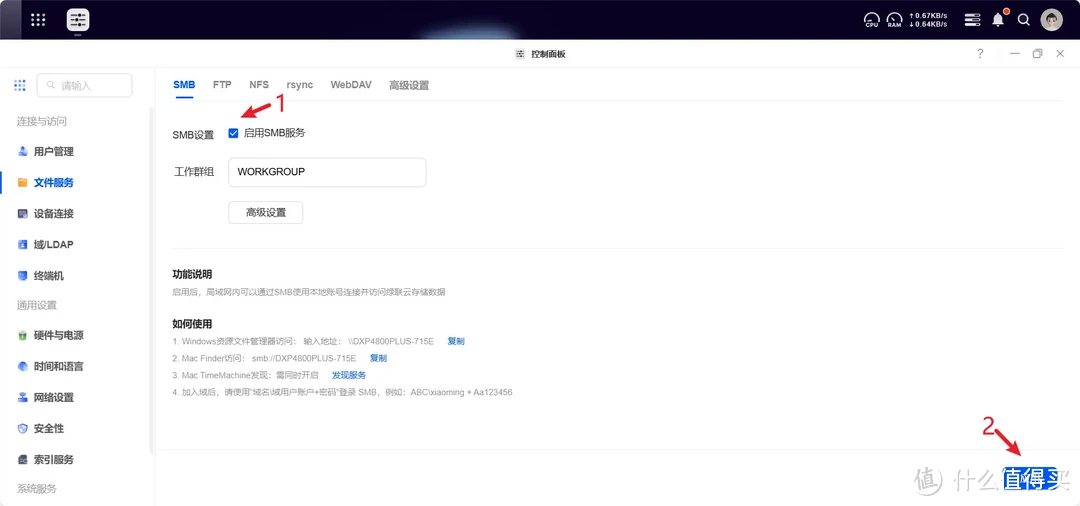
Task: Click the 通用设置 section label
Action: tap(37, 305)
